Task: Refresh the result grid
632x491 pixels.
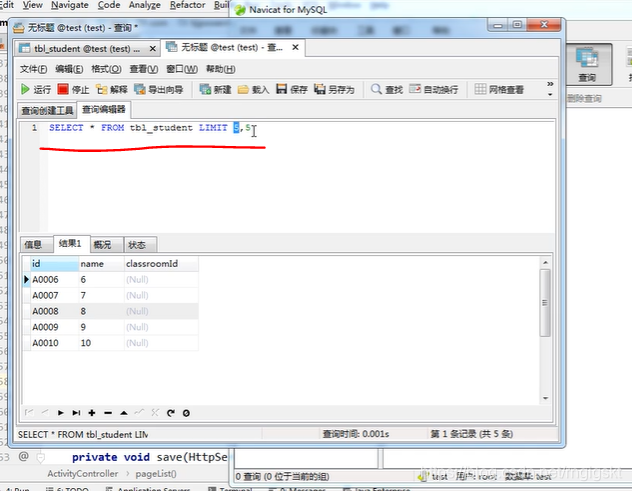Action: (x=171, y=412)
